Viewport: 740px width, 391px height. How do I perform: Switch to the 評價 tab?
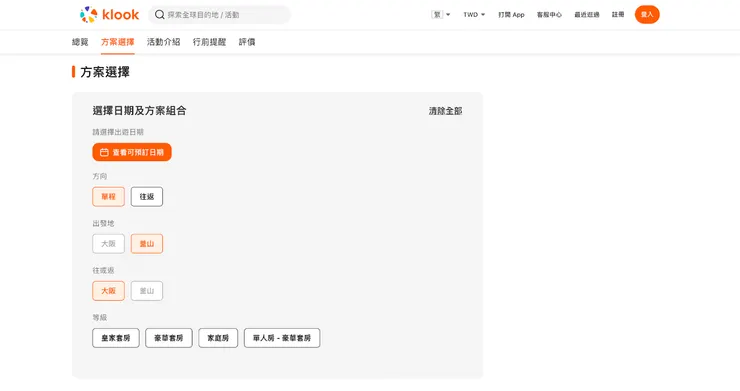pyautogui.click(x=247, y=42)
